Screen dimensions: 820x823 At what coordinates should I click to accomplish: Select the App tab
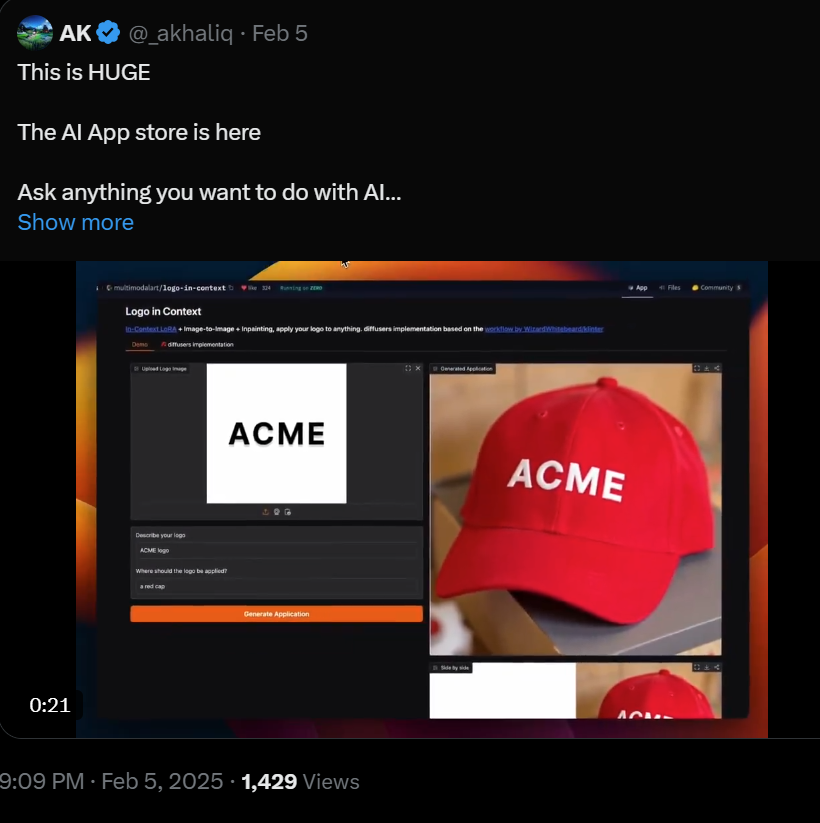coord(638,288)
